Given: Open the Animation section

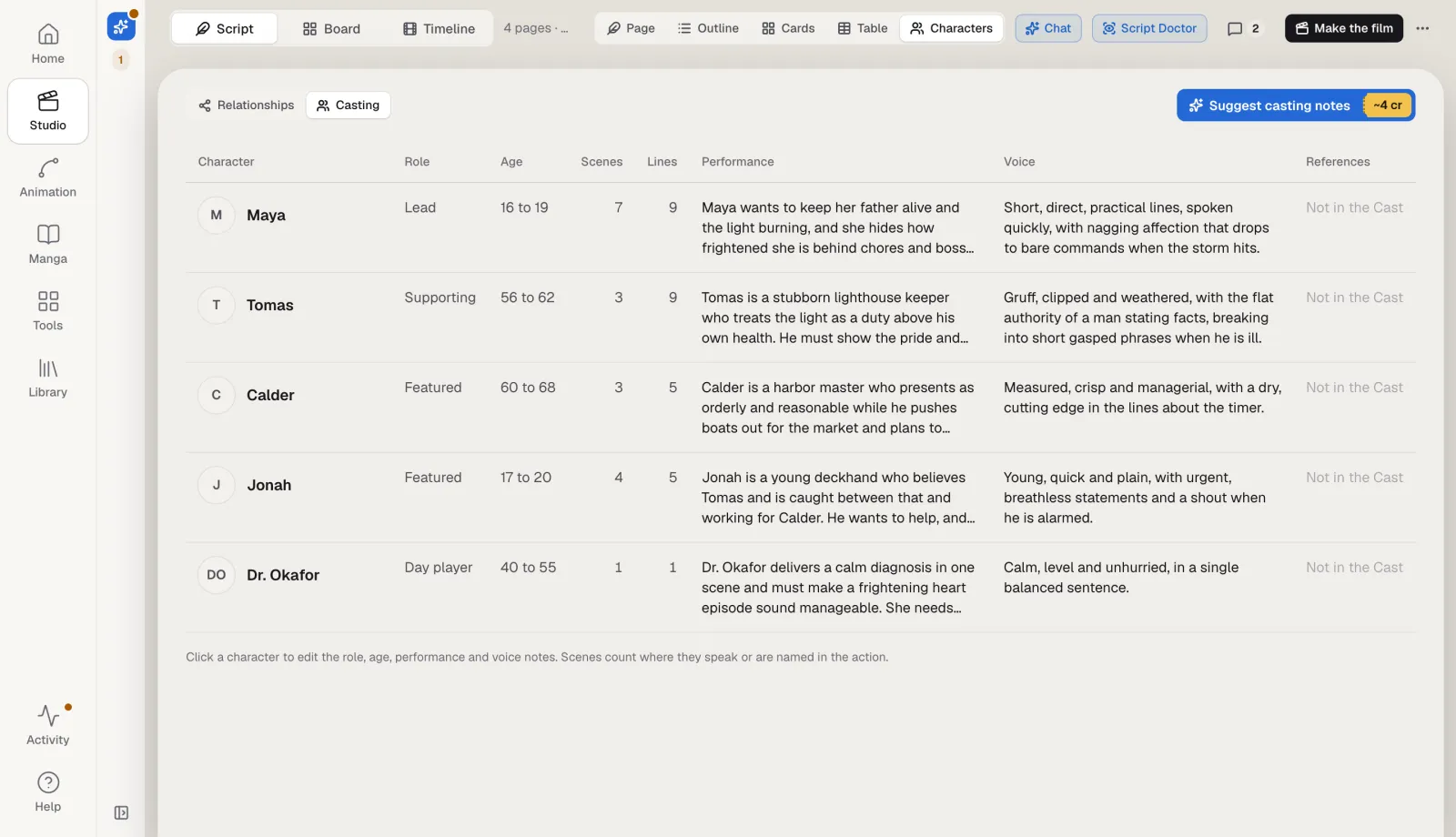Looking at the screenshot, I should click(47, 178).
